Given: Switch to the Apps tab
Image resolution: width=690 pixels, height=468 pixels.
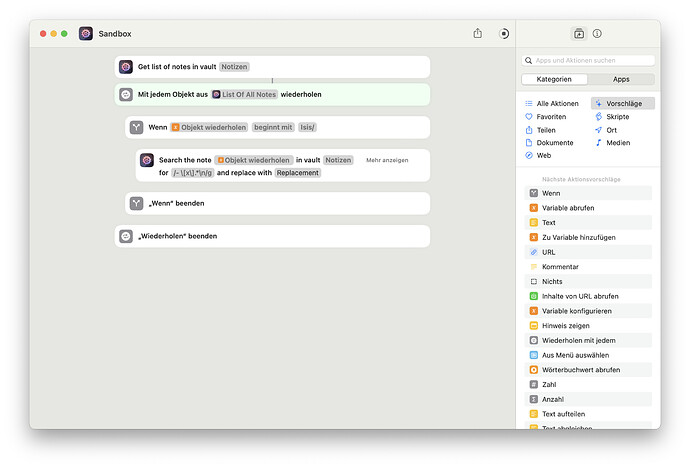Looking at the screenshot, I should point(621,80).
